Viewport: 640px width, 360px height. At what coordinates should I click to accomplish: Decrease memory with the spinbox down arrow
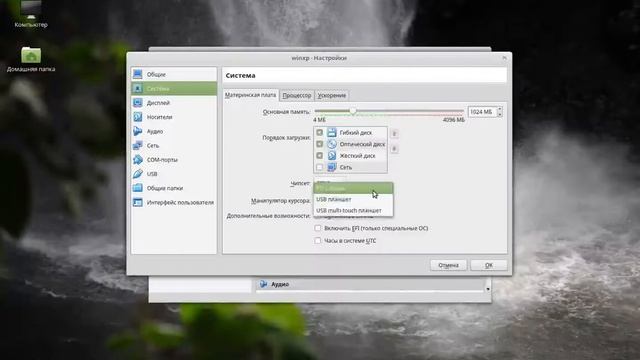coord(500,114)
